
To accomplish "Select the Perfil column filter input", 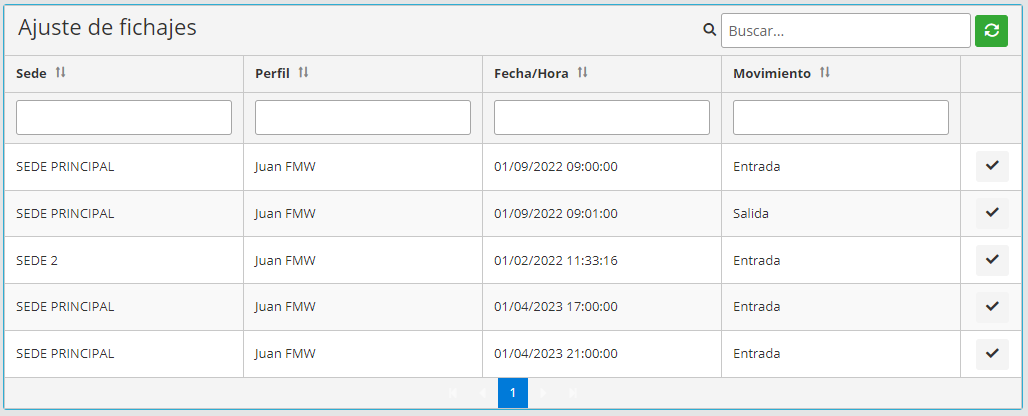I will tap(363, 117).
